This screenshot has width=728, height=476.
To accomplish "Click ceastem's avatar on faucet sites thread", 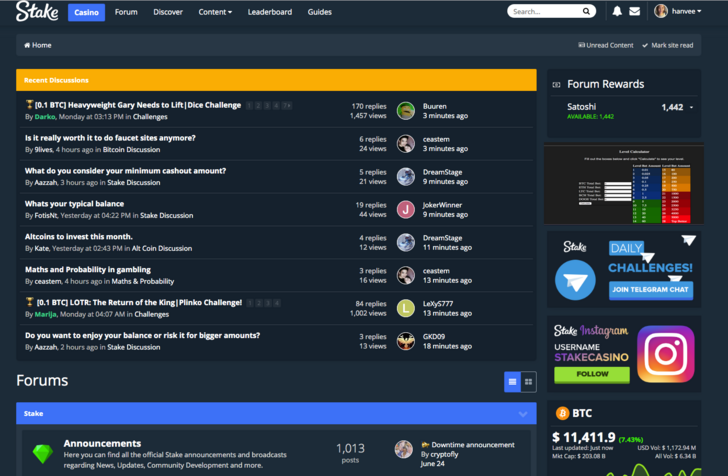I will pyautogui.click(x=405, y=144).
